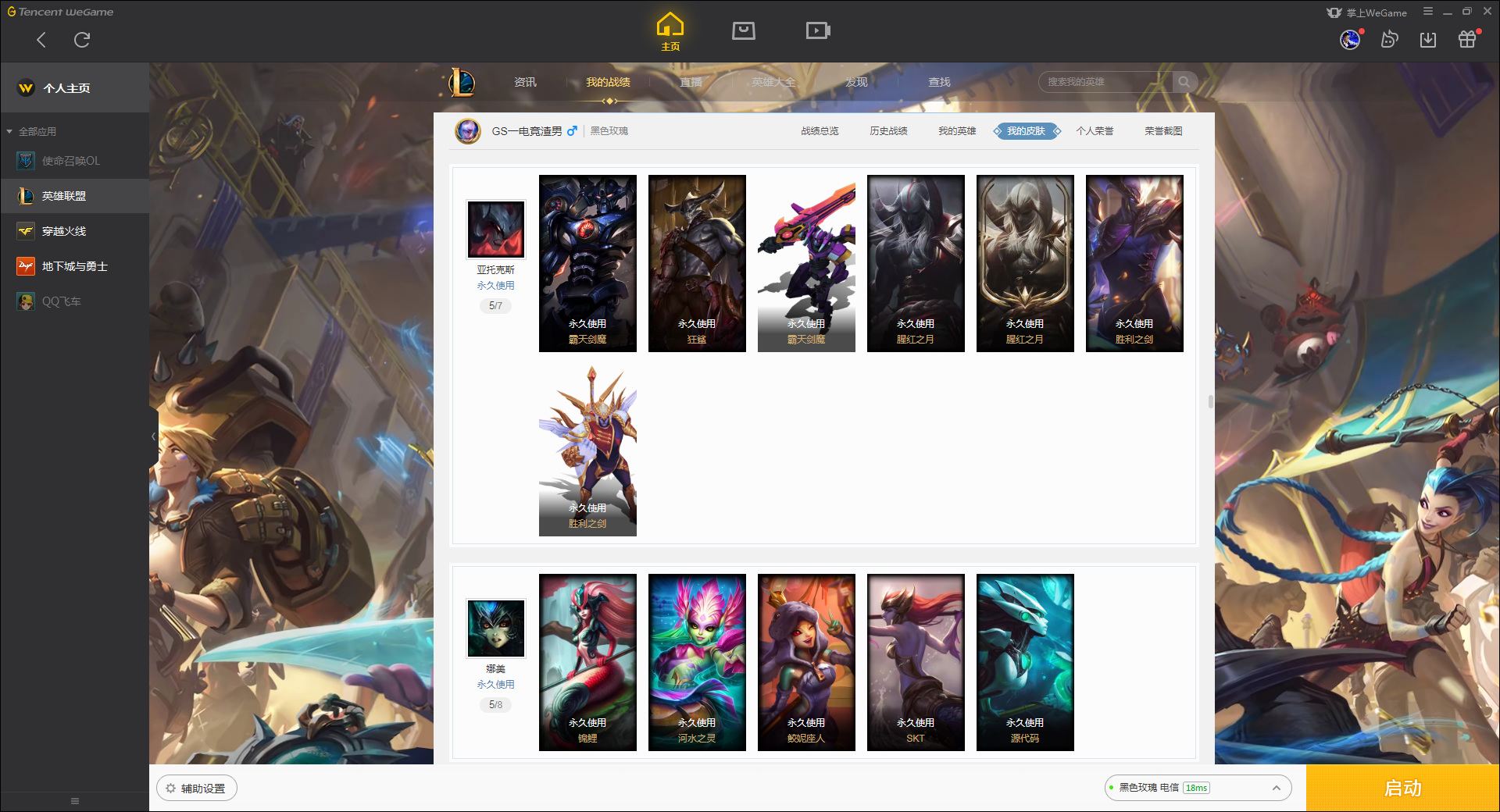Open the 我的战绩 tab
Viewport: 1500px width, 812px height.
coord(608,82)
